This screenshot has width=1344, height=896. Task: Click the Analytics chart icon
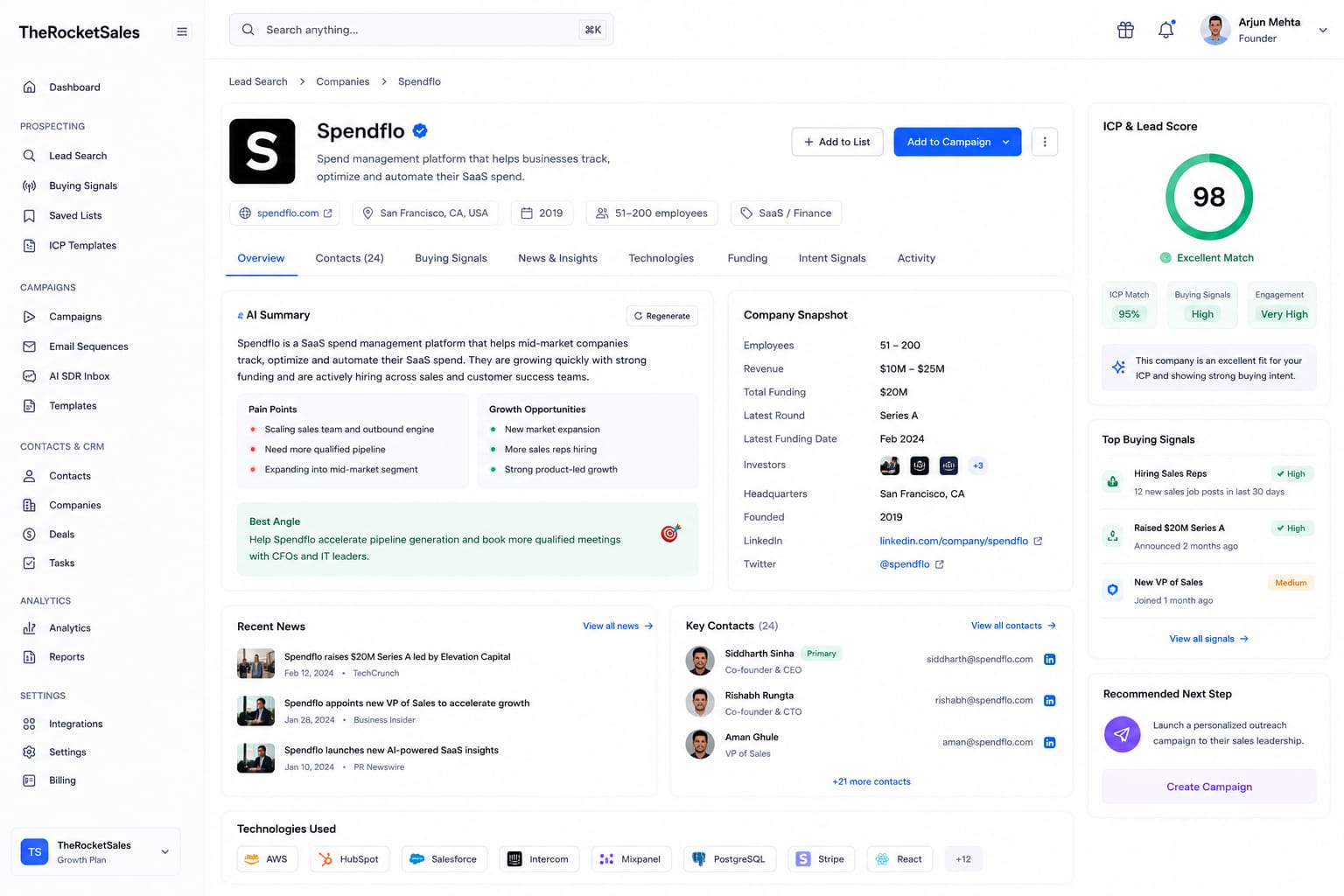pyautogui.click(x=29, y=628)
